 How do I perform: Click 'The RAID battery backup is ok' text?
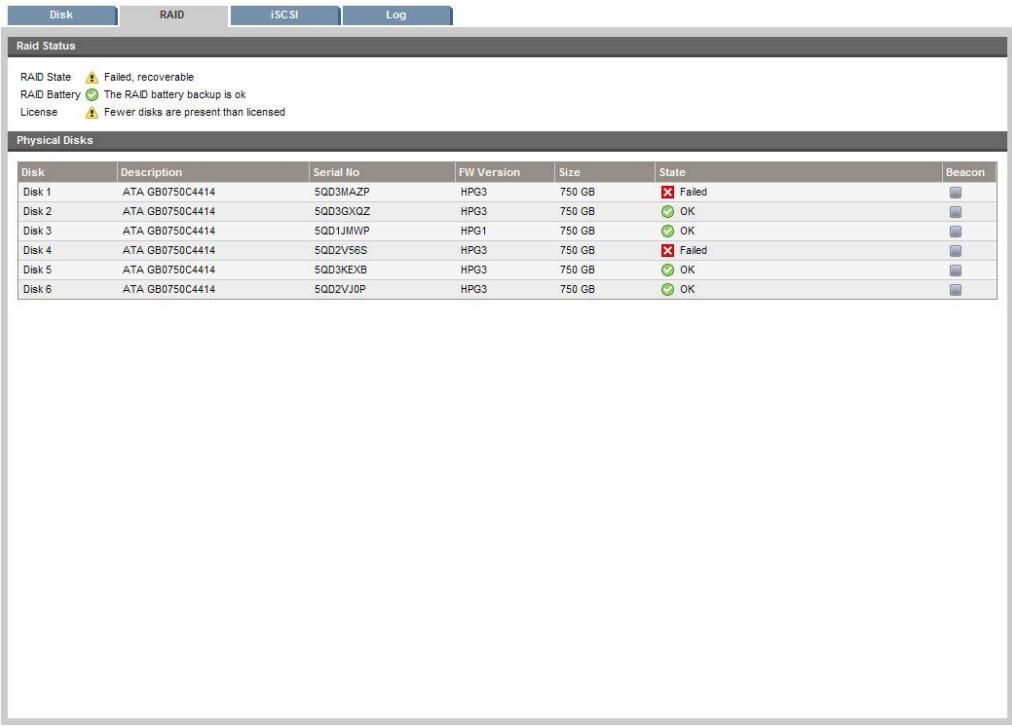click(175, 95)
